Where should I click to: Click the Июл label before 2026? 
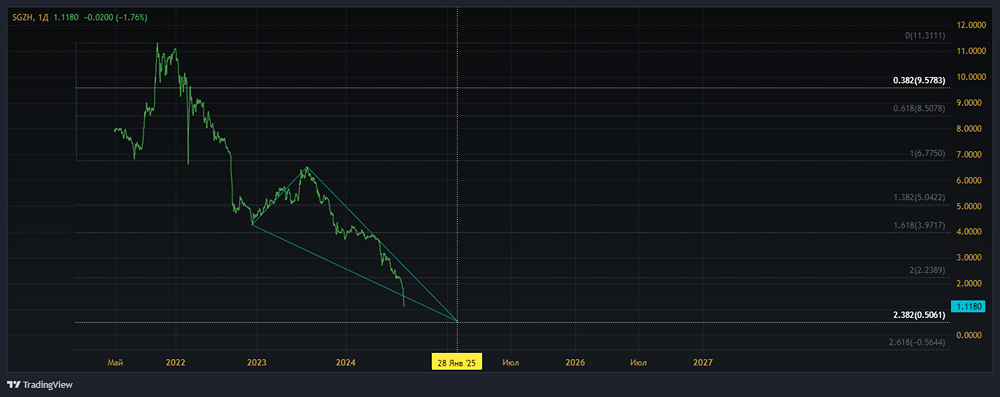[x=510, y=363]
